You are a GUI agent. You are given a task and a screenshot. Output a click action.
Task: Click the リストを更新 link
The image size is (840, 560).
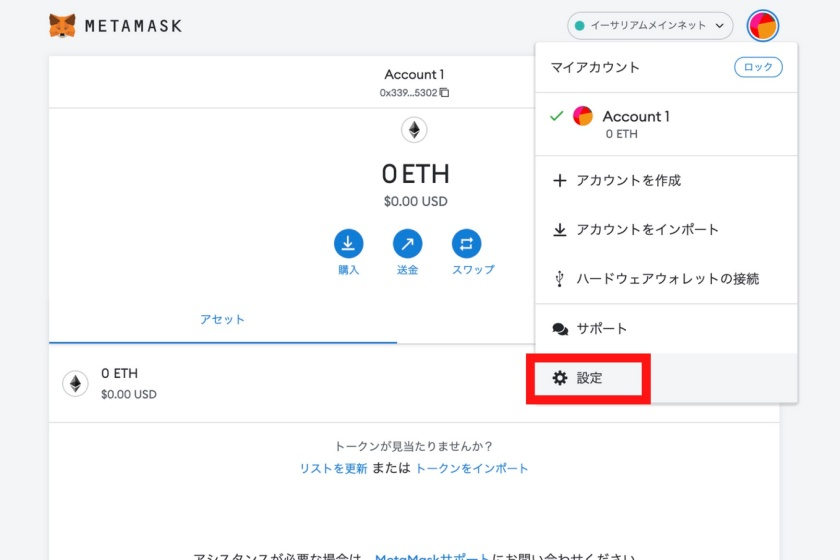point(333,468)
